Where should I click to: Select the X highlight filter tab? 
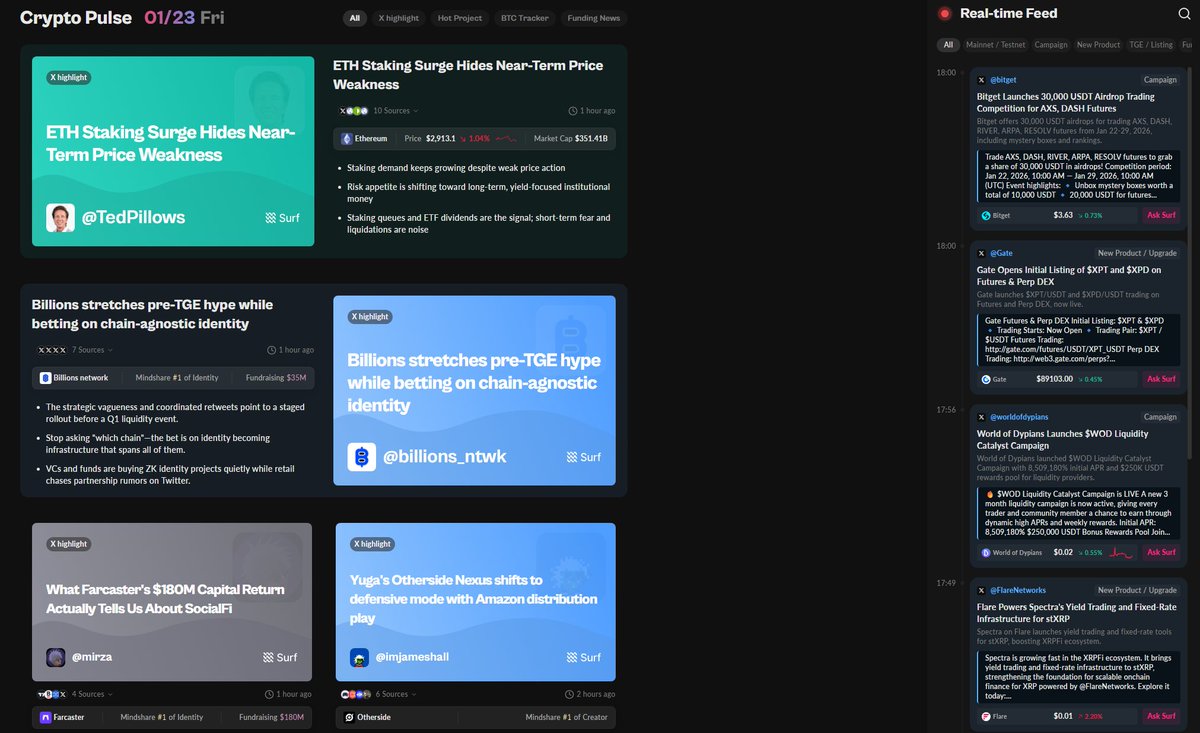click(399, 18)
